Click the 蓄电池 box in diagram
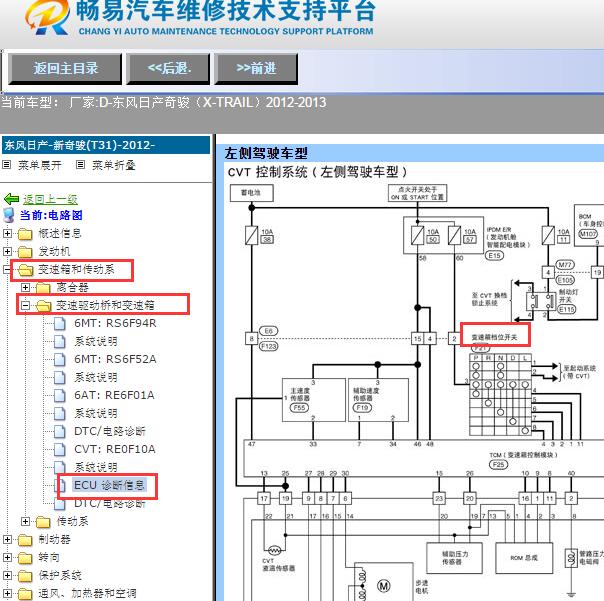This screenshot has height=601, width=604. point(252,193)
